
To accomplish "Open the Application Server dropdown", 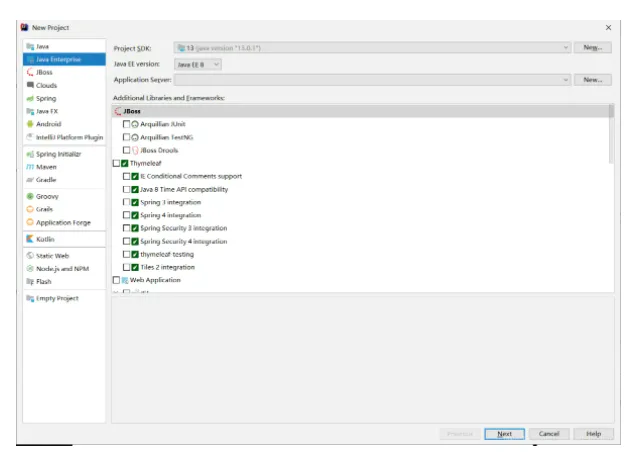I will click(372, 80).
